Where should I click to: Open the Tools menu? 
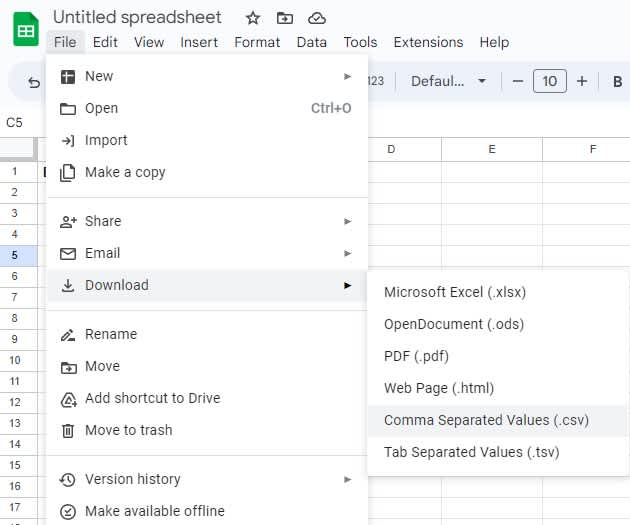[360, 42]
